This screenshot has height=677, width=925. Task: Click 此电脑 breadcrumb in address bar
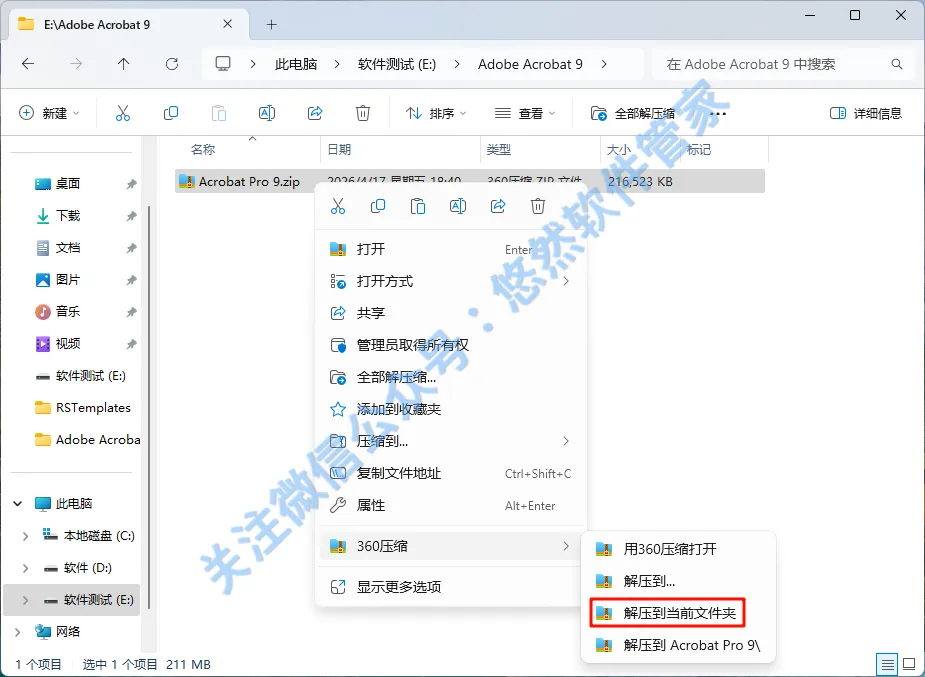tap(296, 64)
